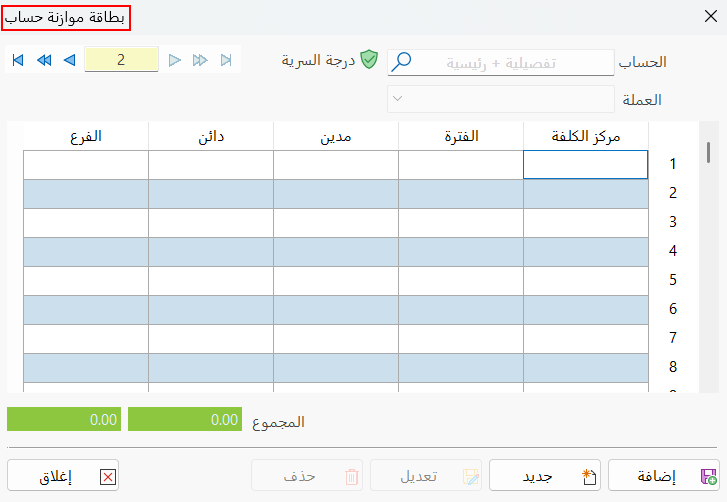Select the period cell in row 6
The image size is (727, 502).
coord(461,310)
